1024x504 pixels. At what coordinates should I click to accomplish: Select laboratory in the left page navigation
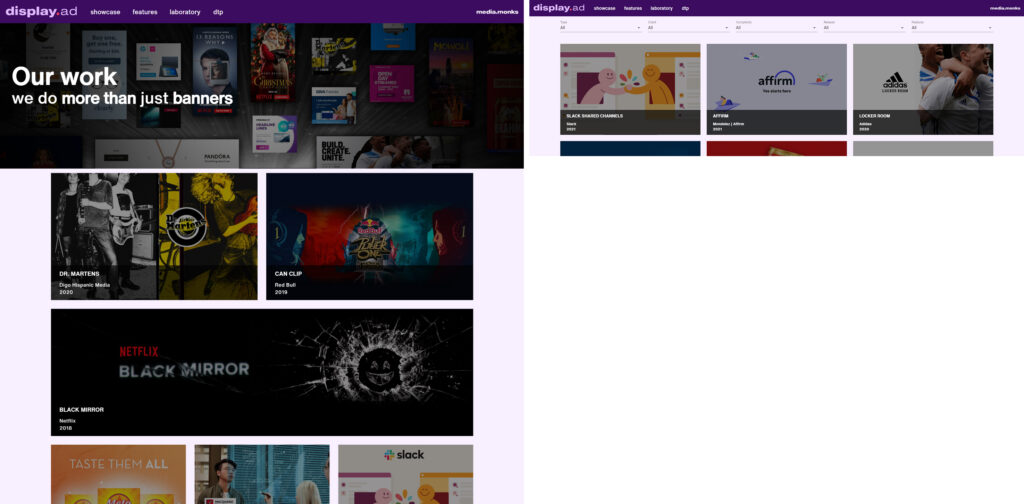[185, 12]
